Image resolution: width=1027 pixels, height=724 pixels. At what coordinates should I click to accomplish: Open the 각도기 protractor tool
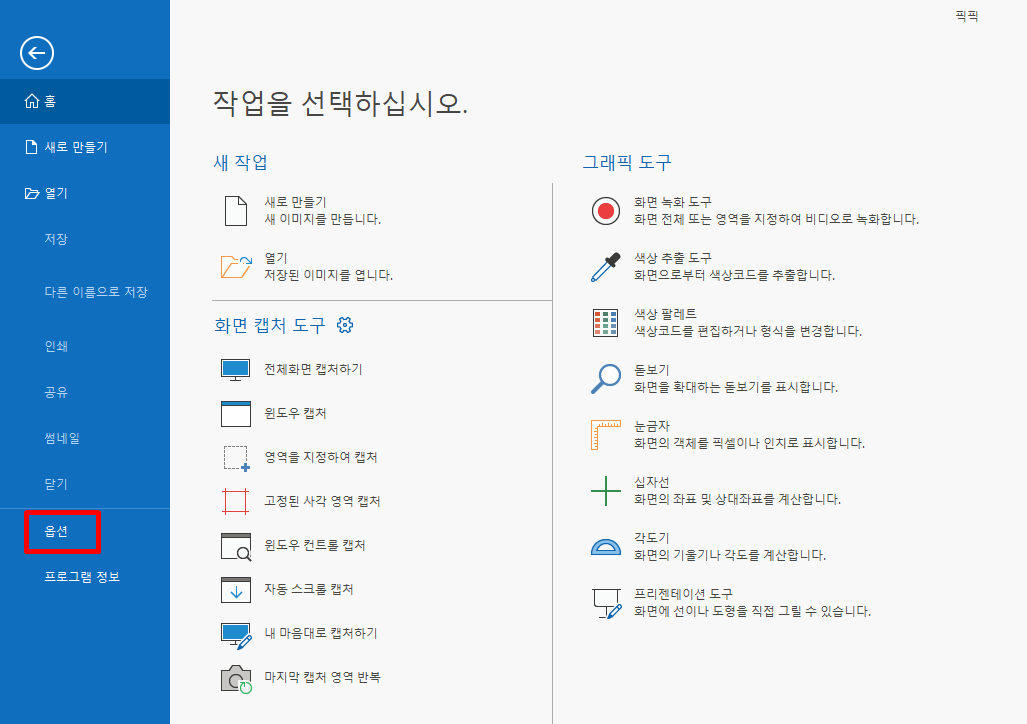[x=606, y=546]
